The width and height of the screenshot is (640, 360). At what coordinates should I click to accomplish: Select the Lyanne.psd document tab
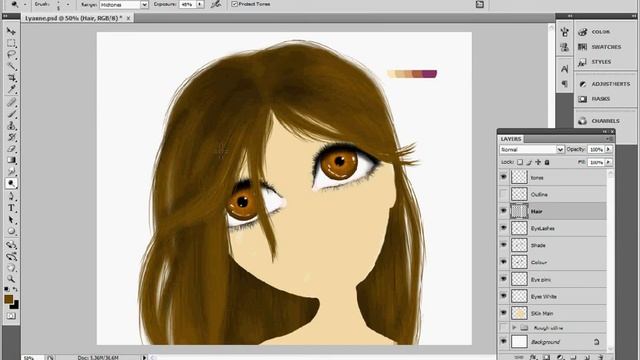(73, 18)
